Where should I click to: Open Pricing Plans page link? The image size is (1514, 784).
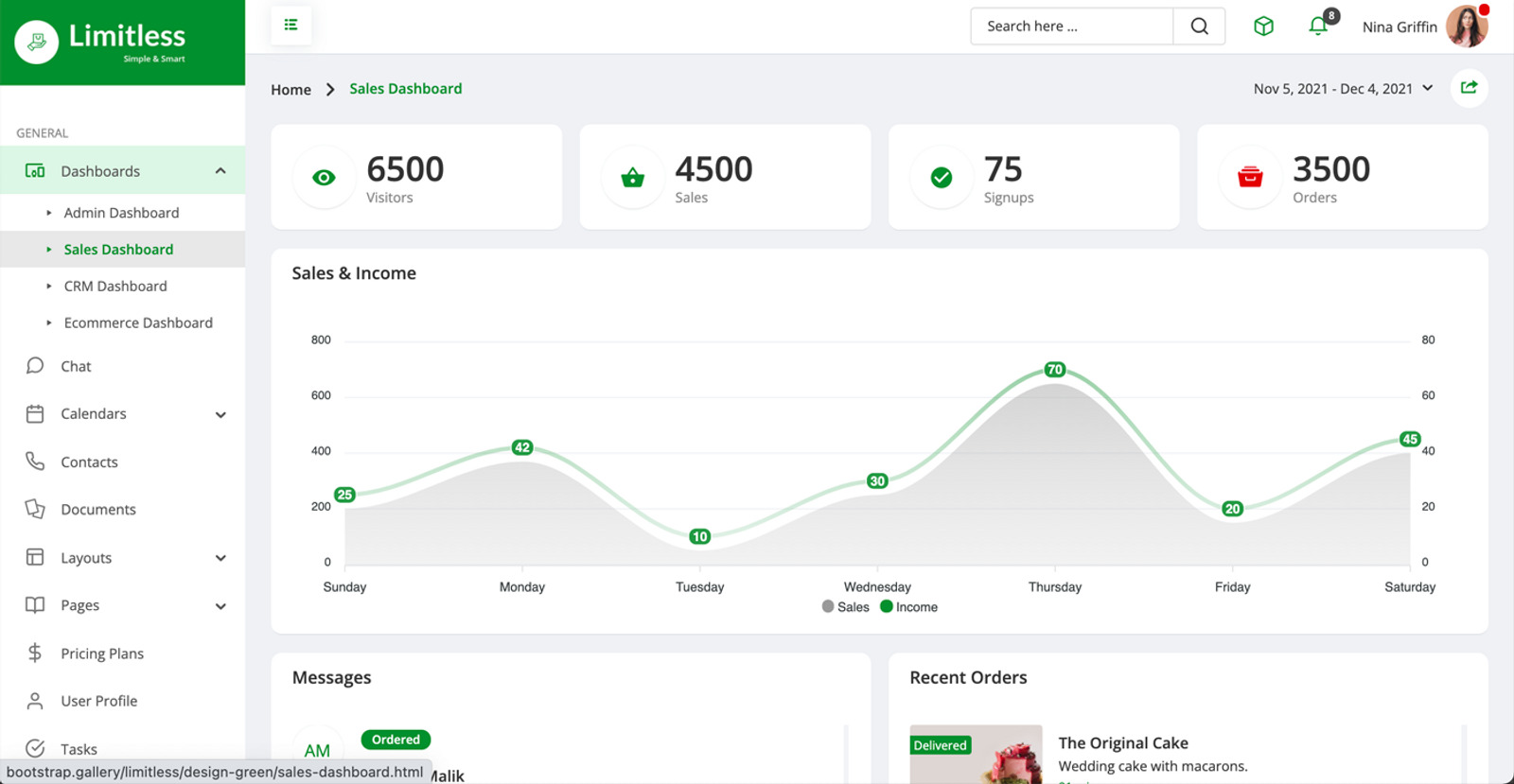102,653
